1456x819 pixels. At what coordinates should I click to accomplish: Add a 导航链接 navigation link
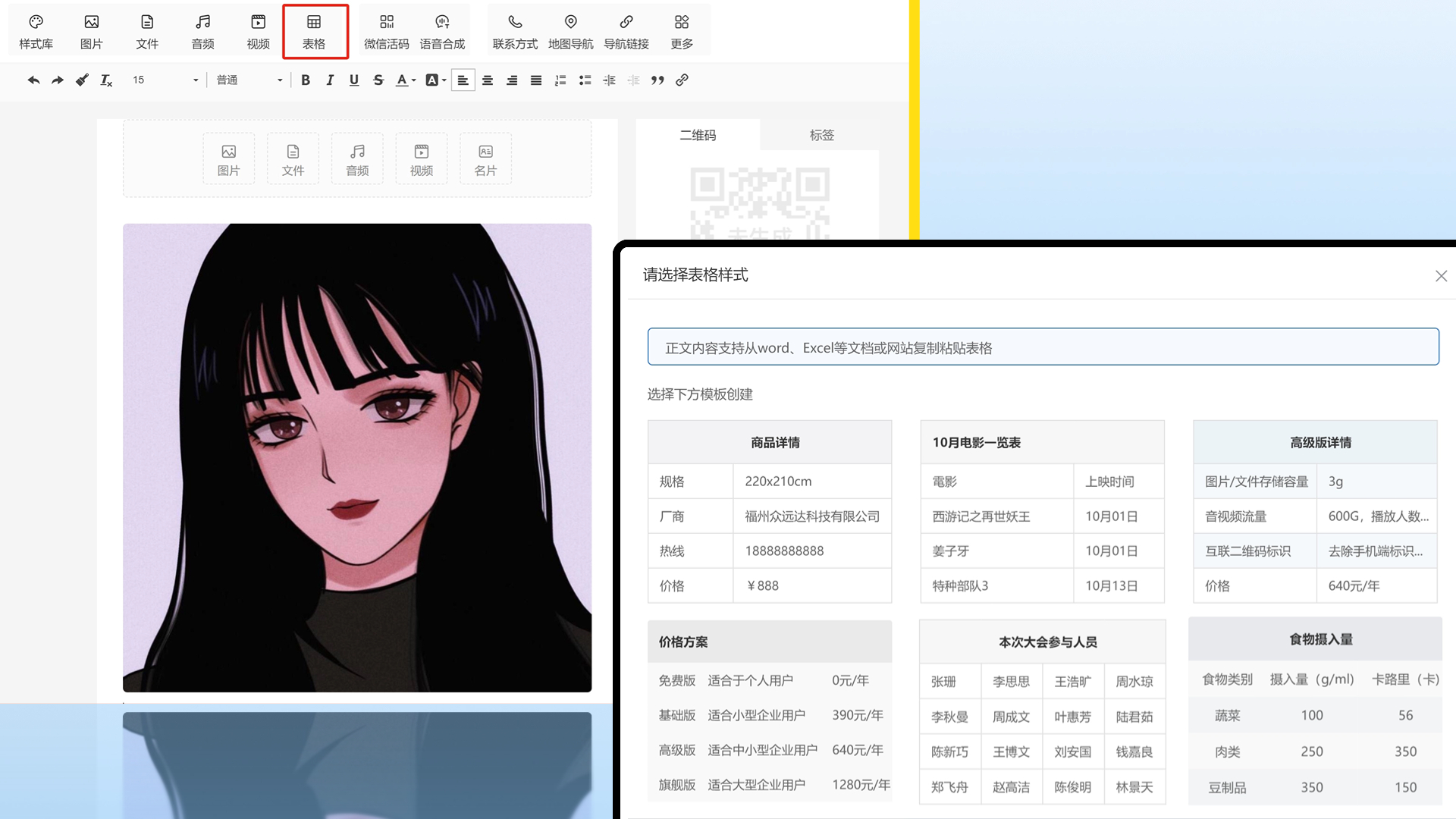626,32
